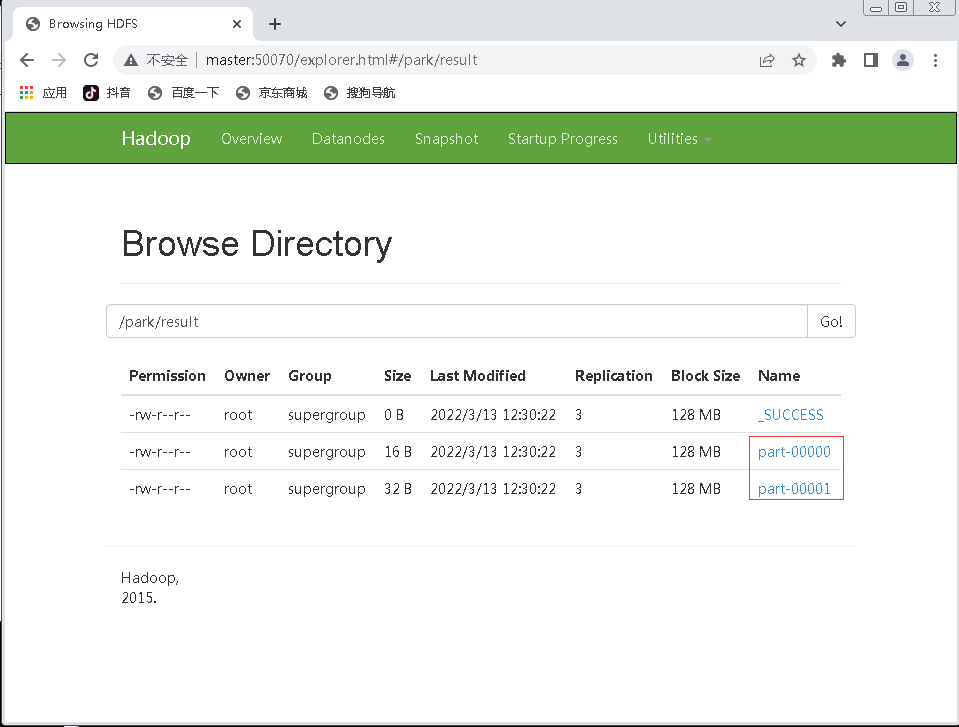Open the part-00000 file link
959x727 pixels.
pyautogui.click(x=794, y=452)
